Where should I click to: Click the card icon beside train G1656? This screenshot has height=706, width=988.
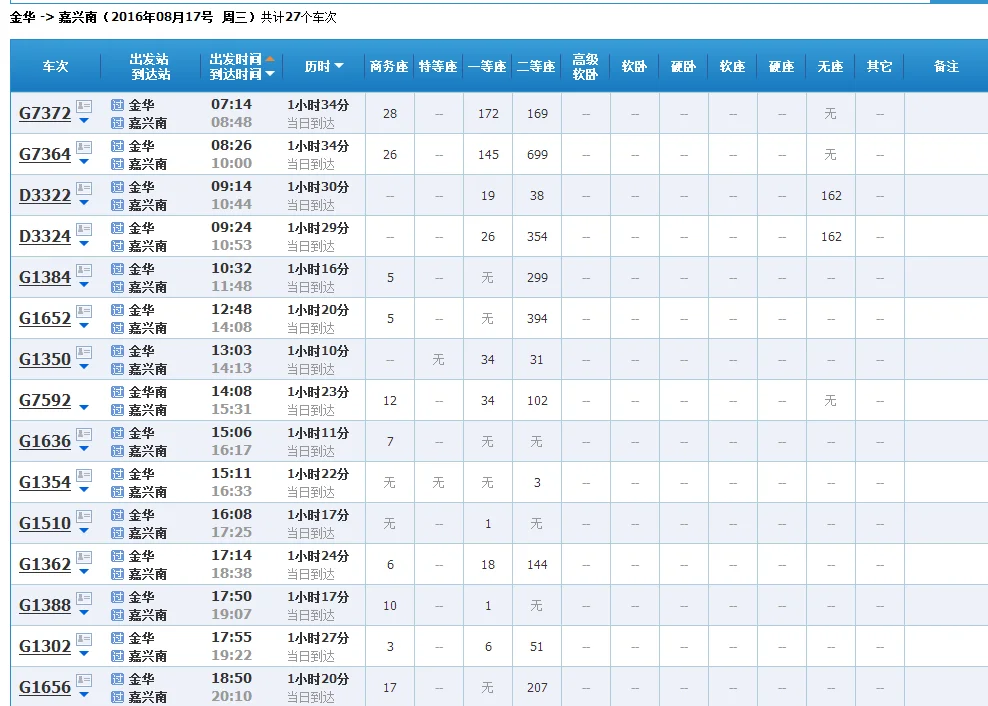[83, 681]
